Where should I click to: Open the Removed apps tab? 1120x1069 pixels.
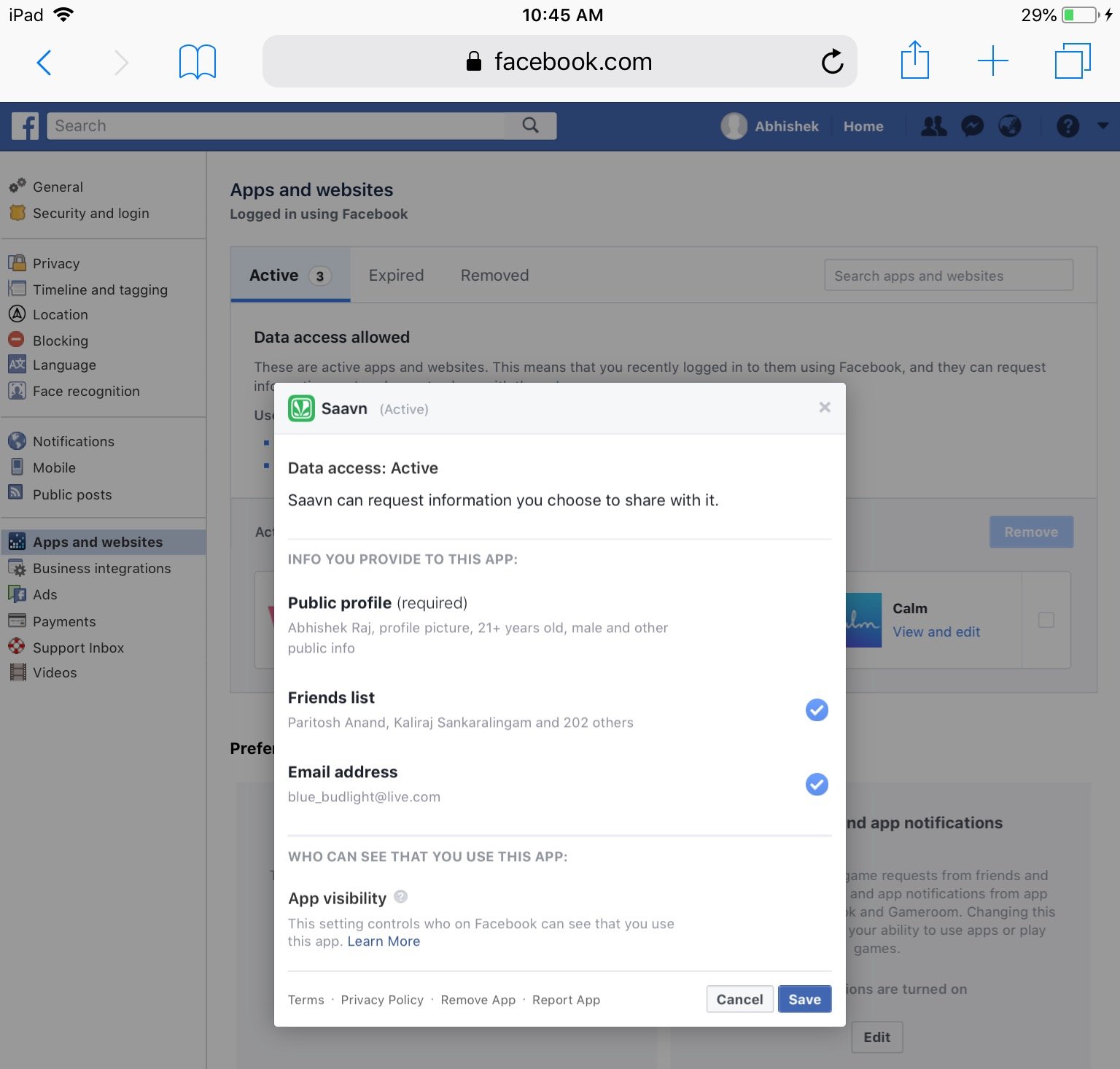[x=494, y=275]
